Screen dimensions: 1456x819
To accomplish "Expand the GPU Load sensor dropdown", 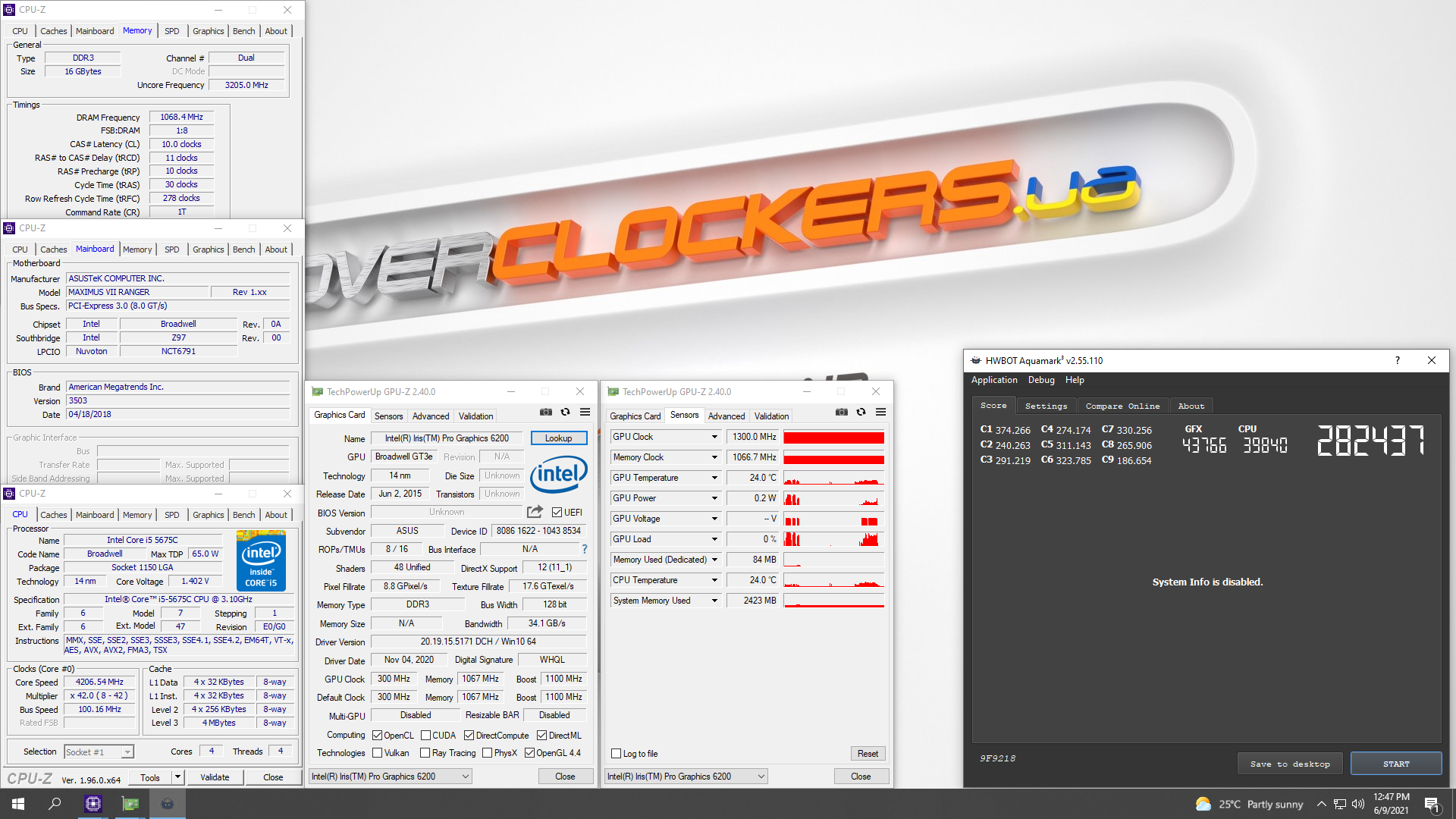I will [x=714, y=539].
